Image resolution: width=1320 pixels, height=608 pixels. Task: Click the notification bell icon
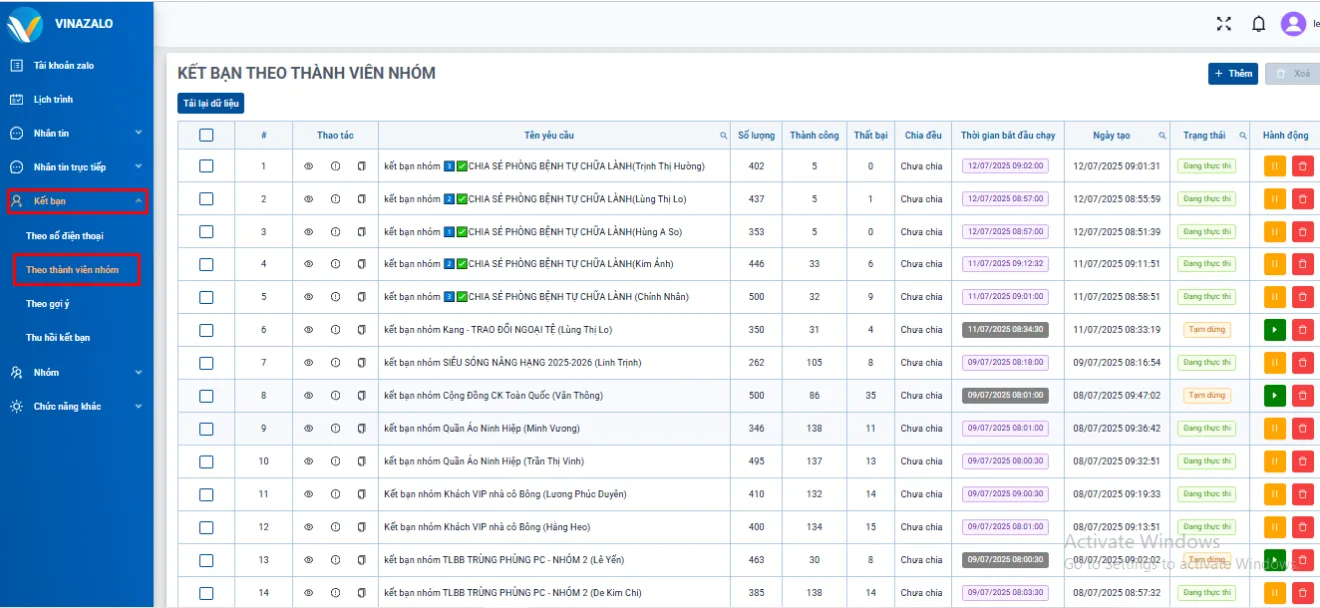1259,24
